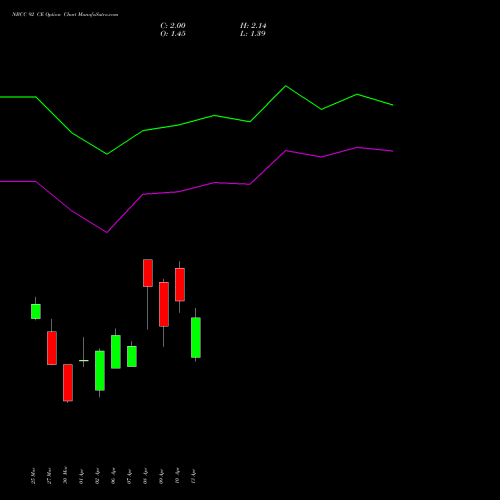Click the 30 Mar date label
Screen dimensions: 500x500
click(65, 475)
